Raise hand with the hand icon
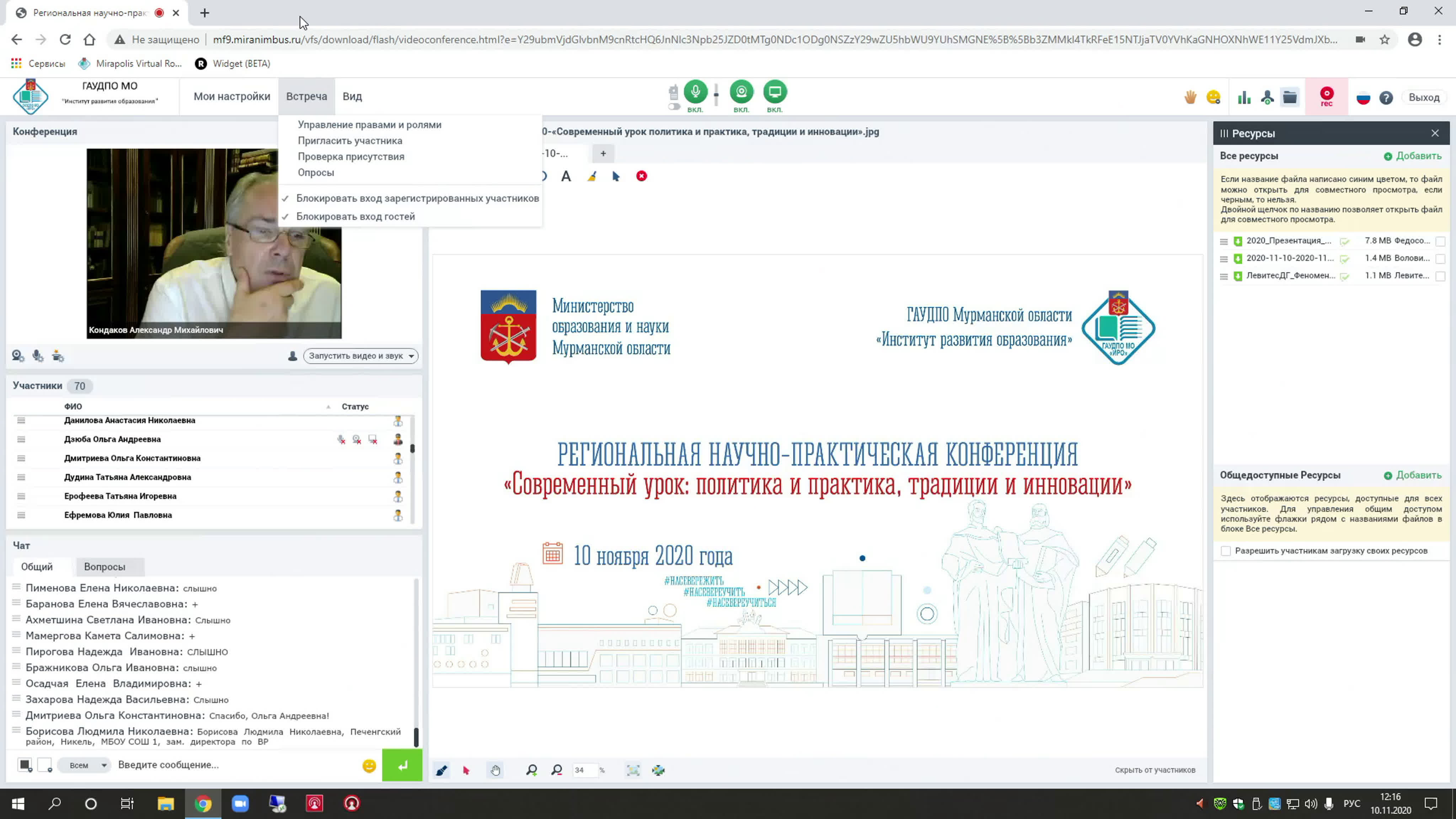The image size is (1456, 819). click(x=1190, y=98)
